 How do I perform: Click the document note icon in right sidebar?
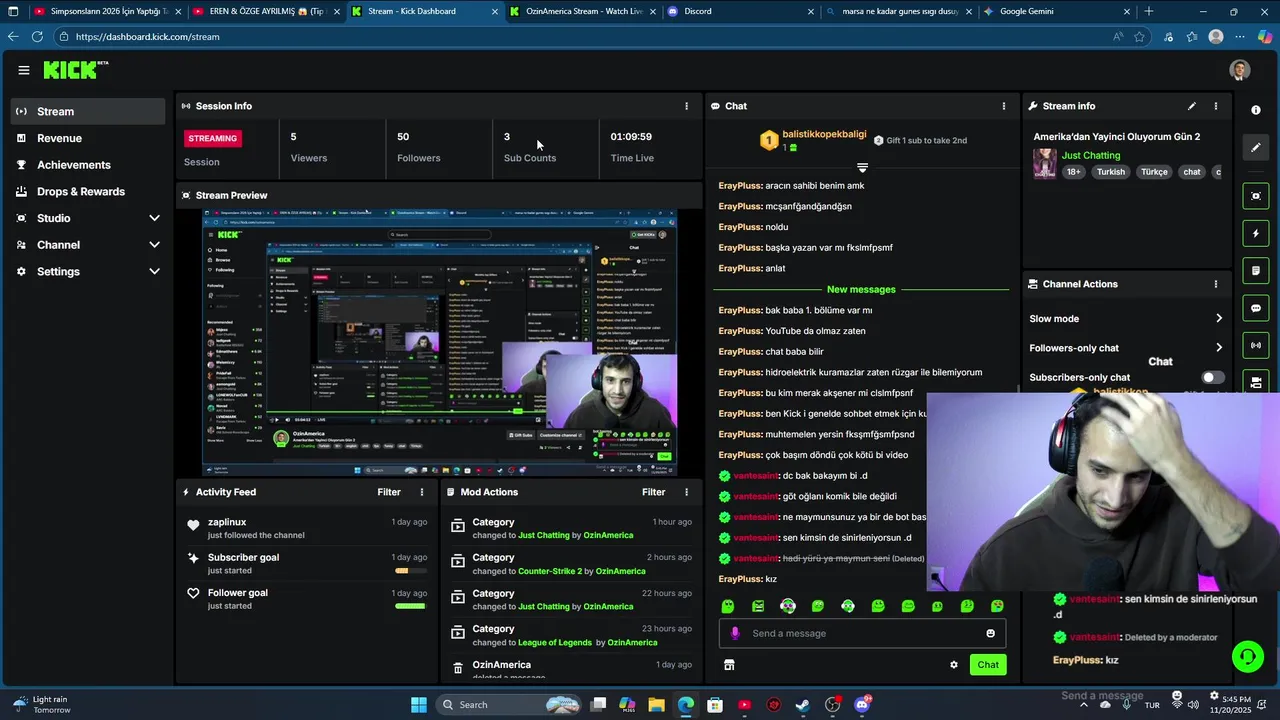click(x=1256, y=271)
